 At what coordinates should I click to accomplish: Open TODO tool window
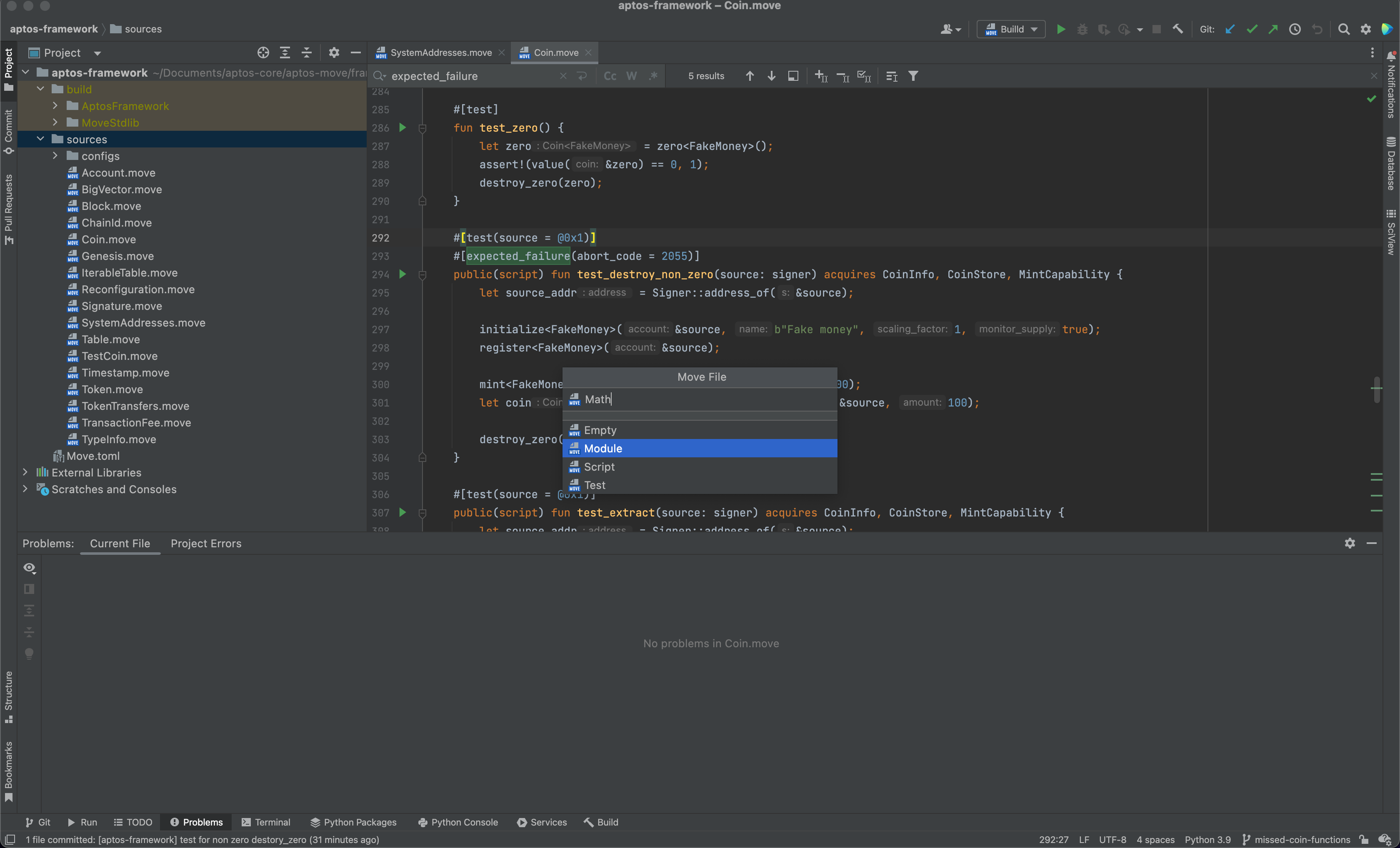click(133, 823)
